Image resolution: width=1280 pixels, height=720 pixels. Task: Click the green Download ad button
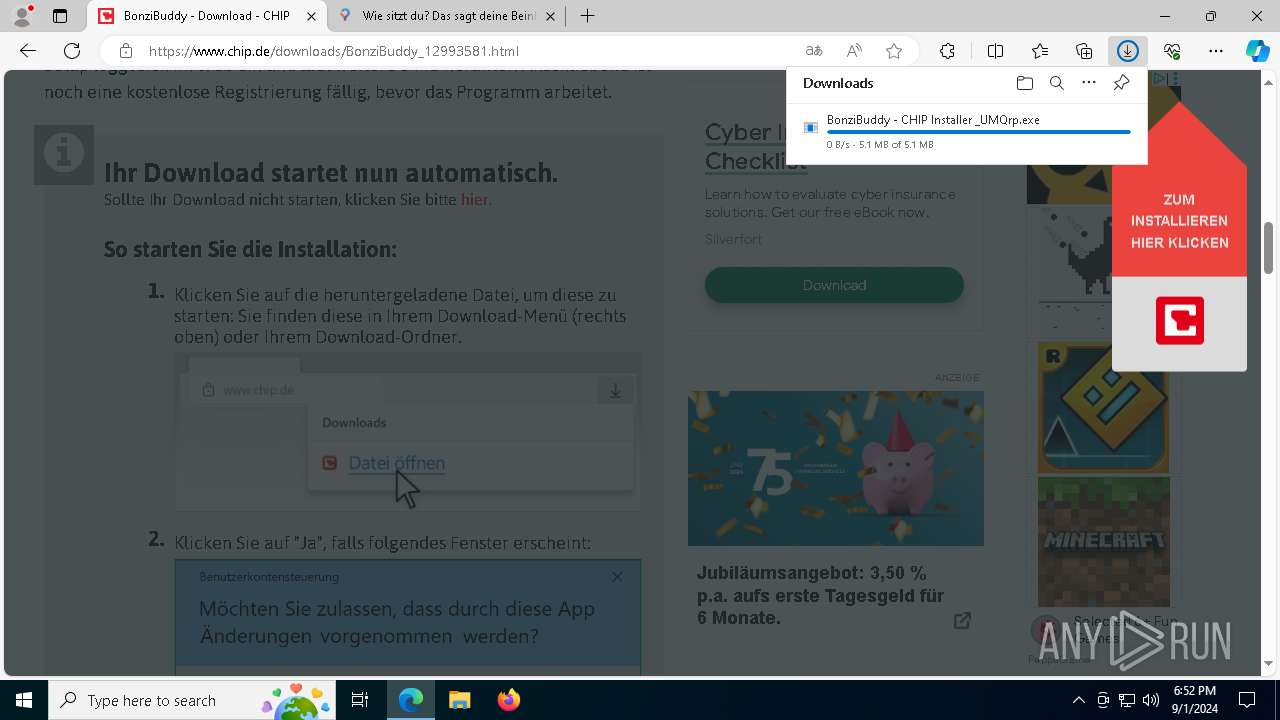(x=834, y=285)
